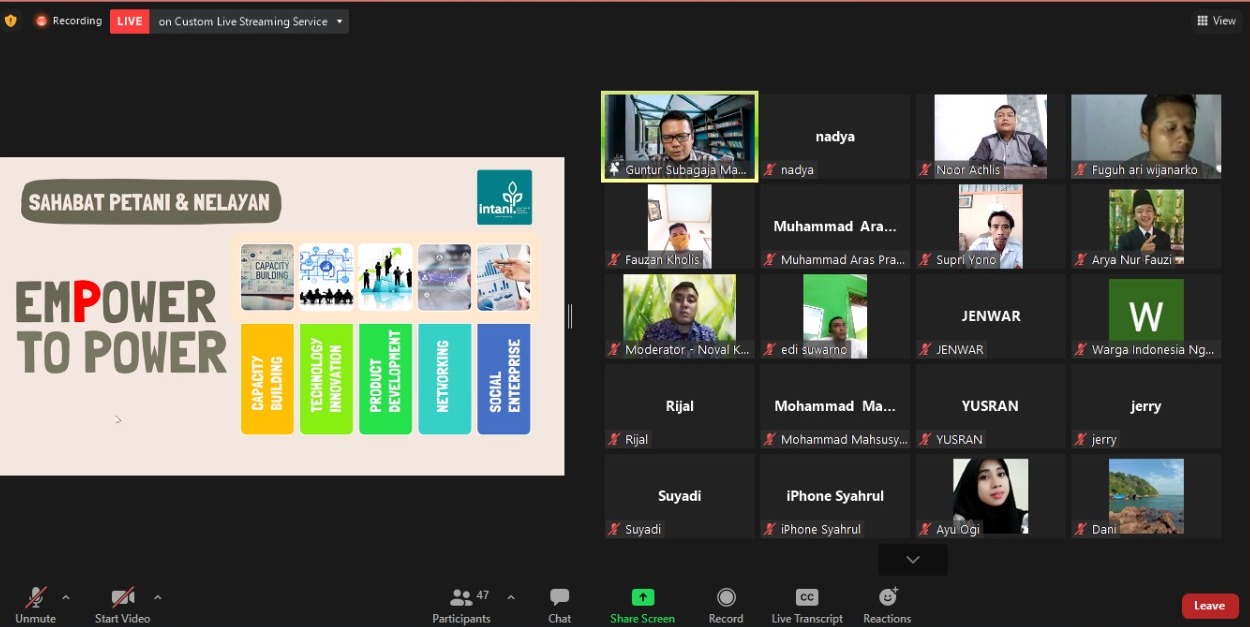Click the encryption shield icon
Screen dimensions: 1250x627
(x=11, y=21)
